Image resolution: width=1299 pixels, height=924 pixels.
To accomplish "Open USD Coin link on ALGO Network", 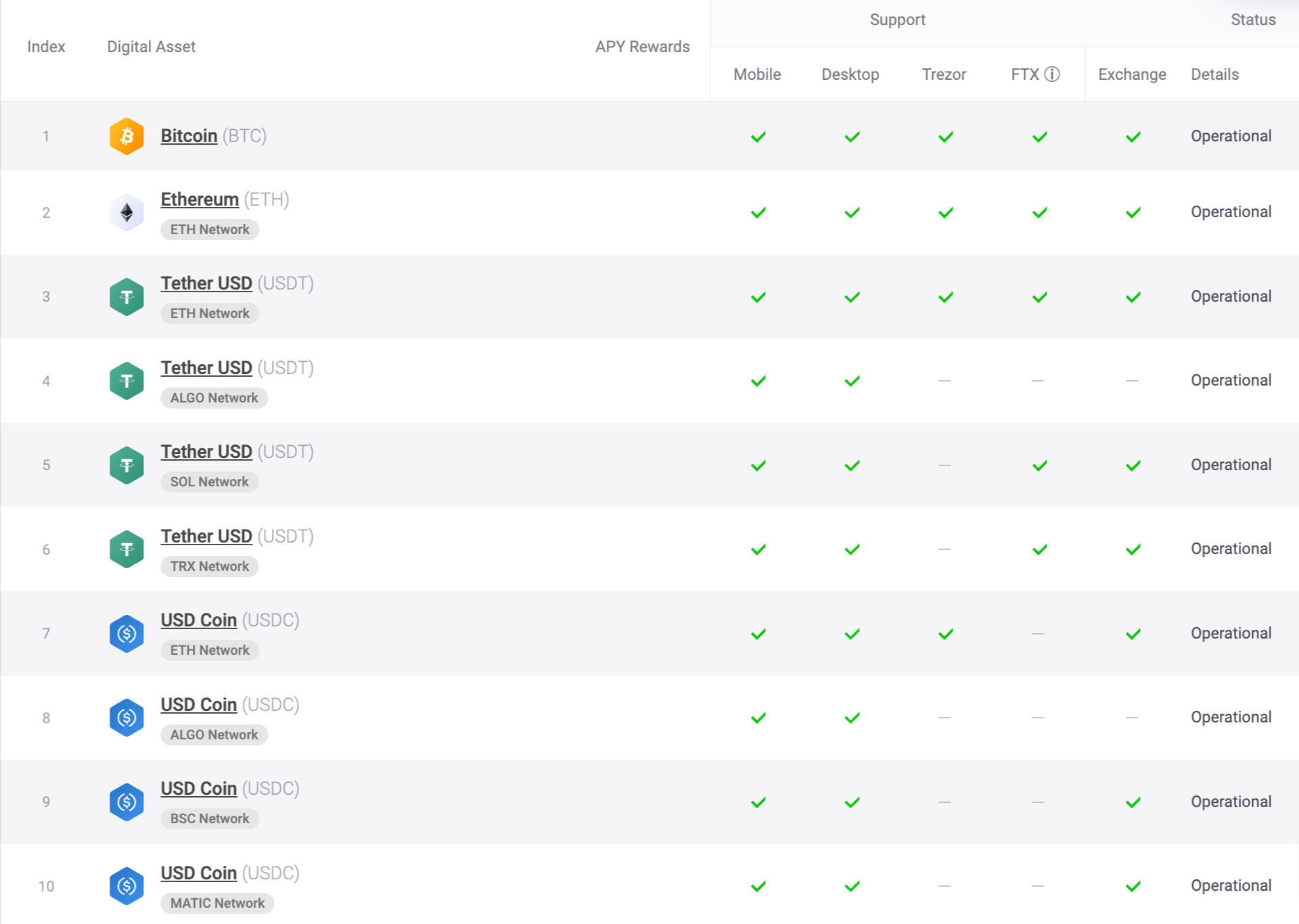I will (198, 705).
